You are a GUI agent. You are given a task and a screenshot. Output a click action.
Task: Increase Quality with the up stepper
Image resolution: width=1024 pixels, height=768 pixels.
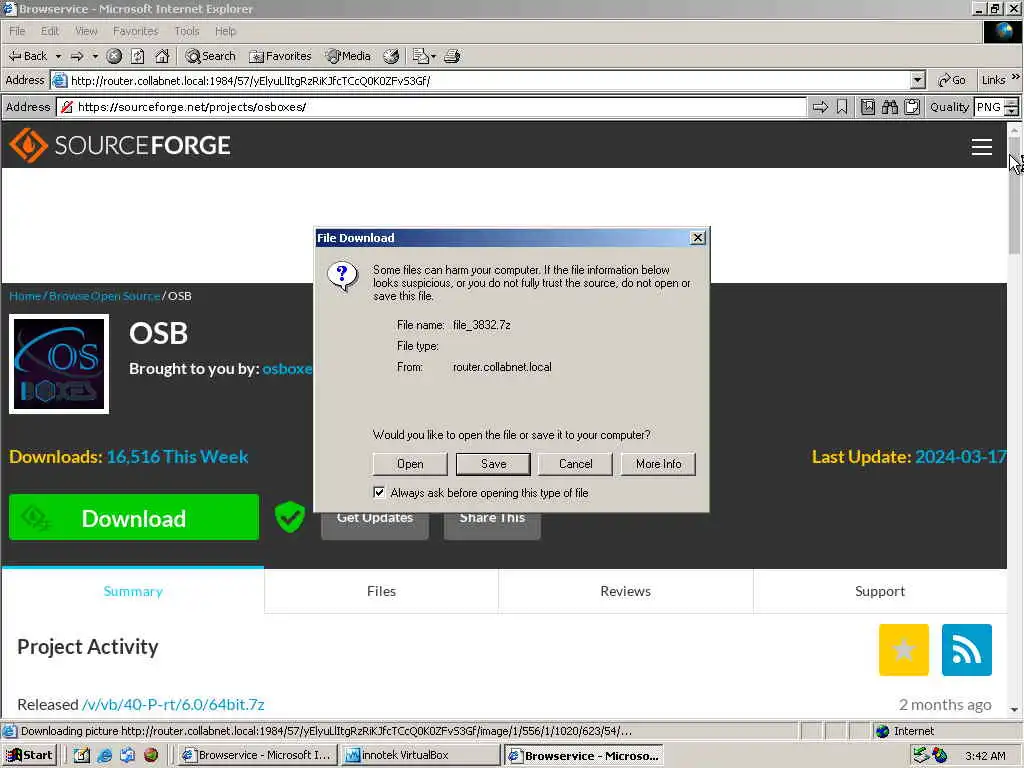1012,103
